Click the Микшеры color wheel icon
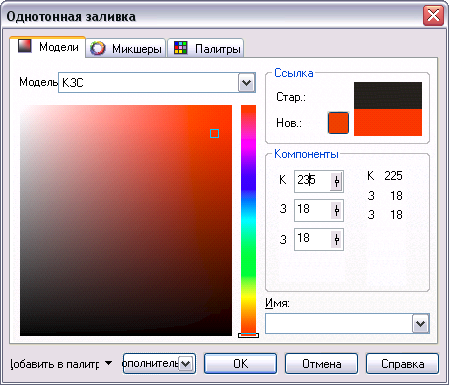449x385 pixels. click(x=97, y=49)
